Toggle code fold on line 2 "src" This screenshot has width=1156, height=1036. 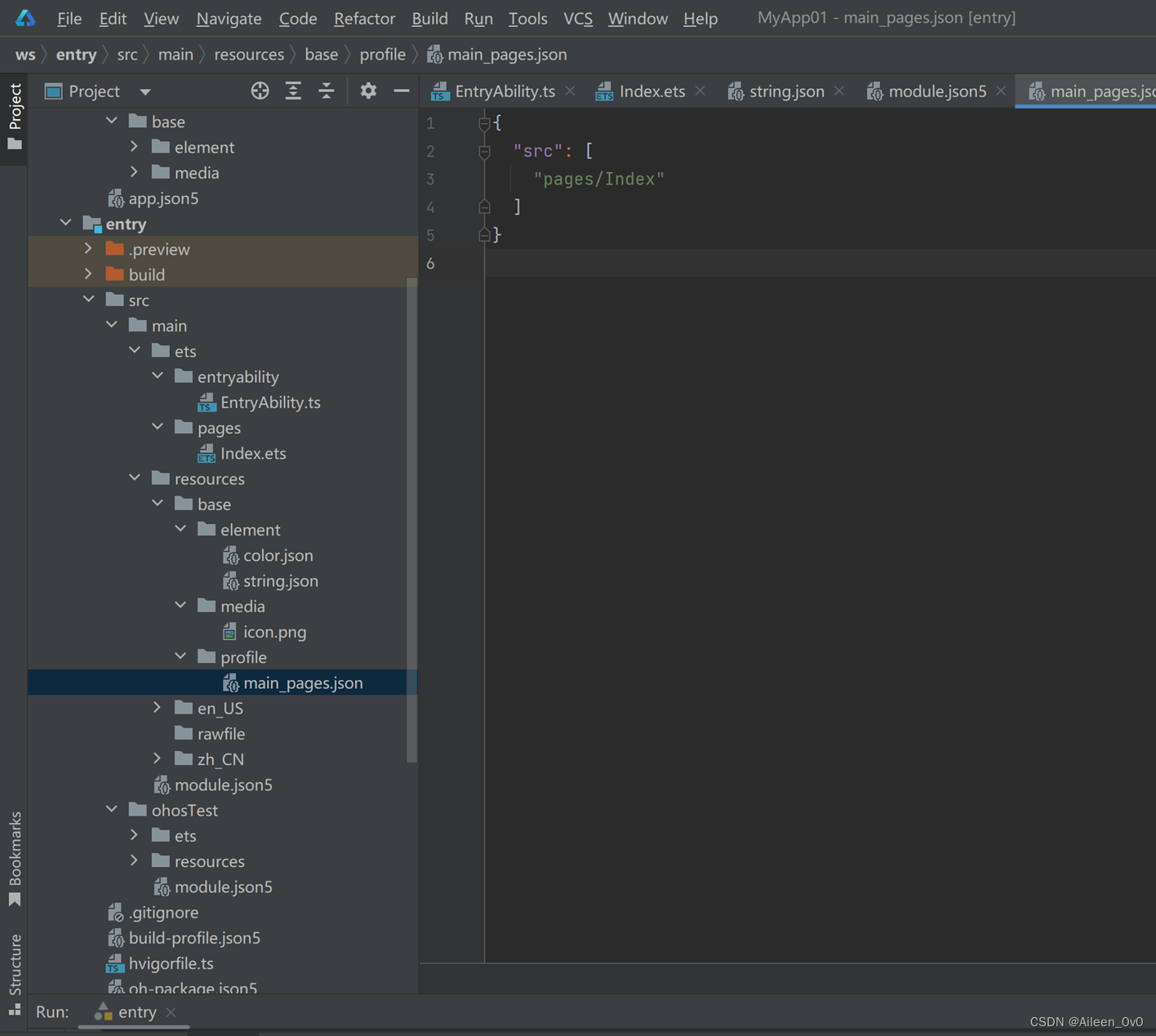coord(484,151)
